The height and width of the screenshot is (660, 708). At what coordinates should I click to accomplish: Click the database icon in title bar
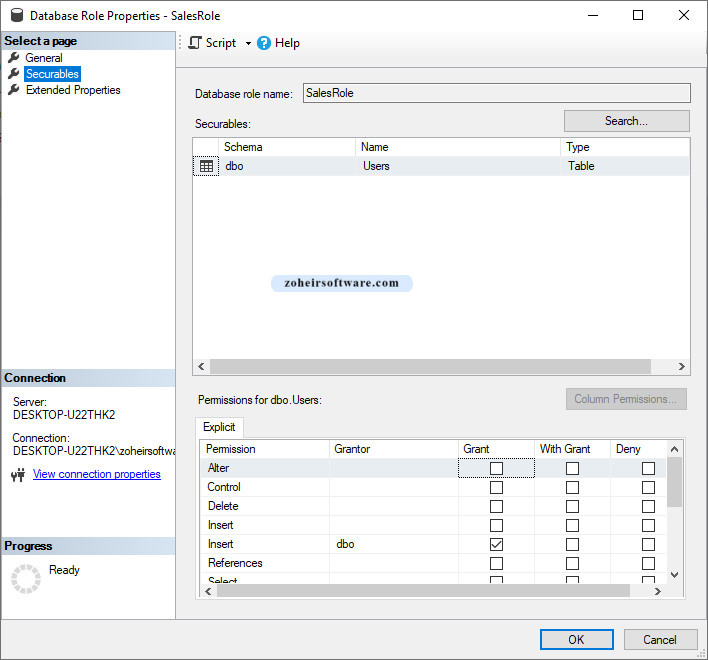coord(17,15)
